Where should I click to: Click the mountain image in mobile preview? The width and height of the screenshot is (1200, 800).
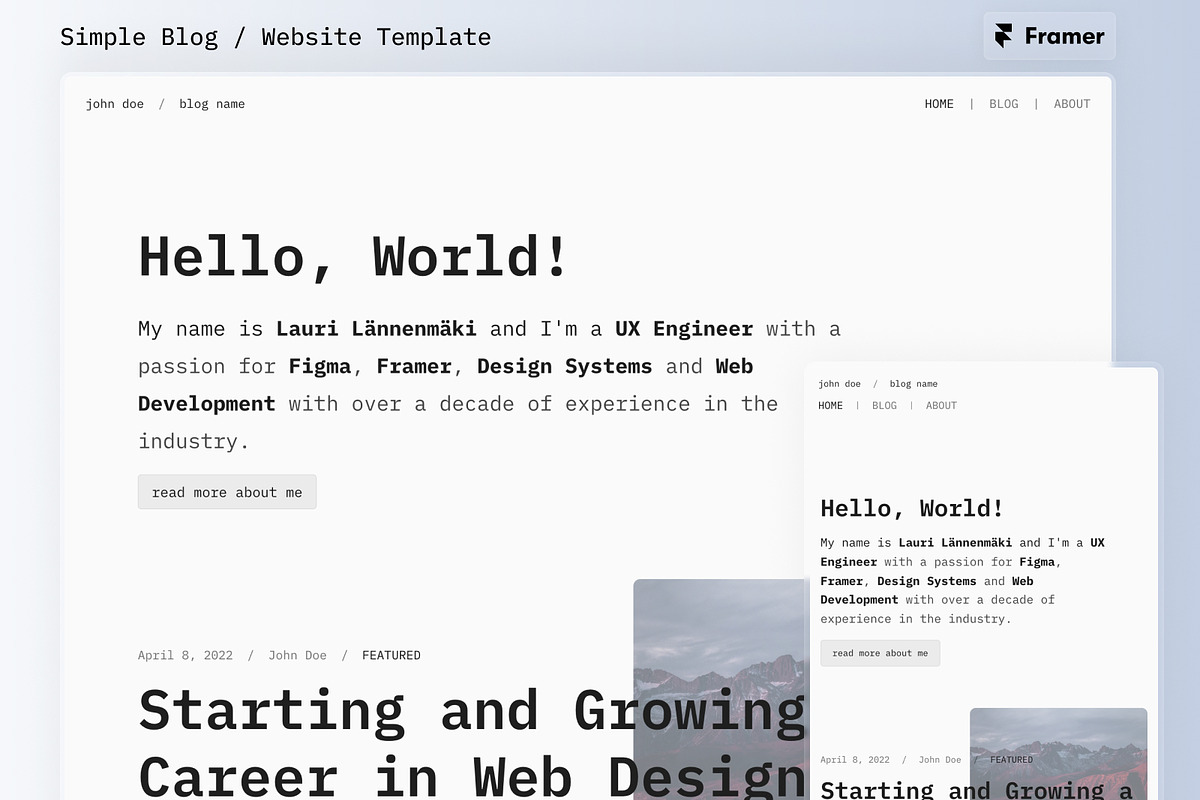click(1058, 754)
